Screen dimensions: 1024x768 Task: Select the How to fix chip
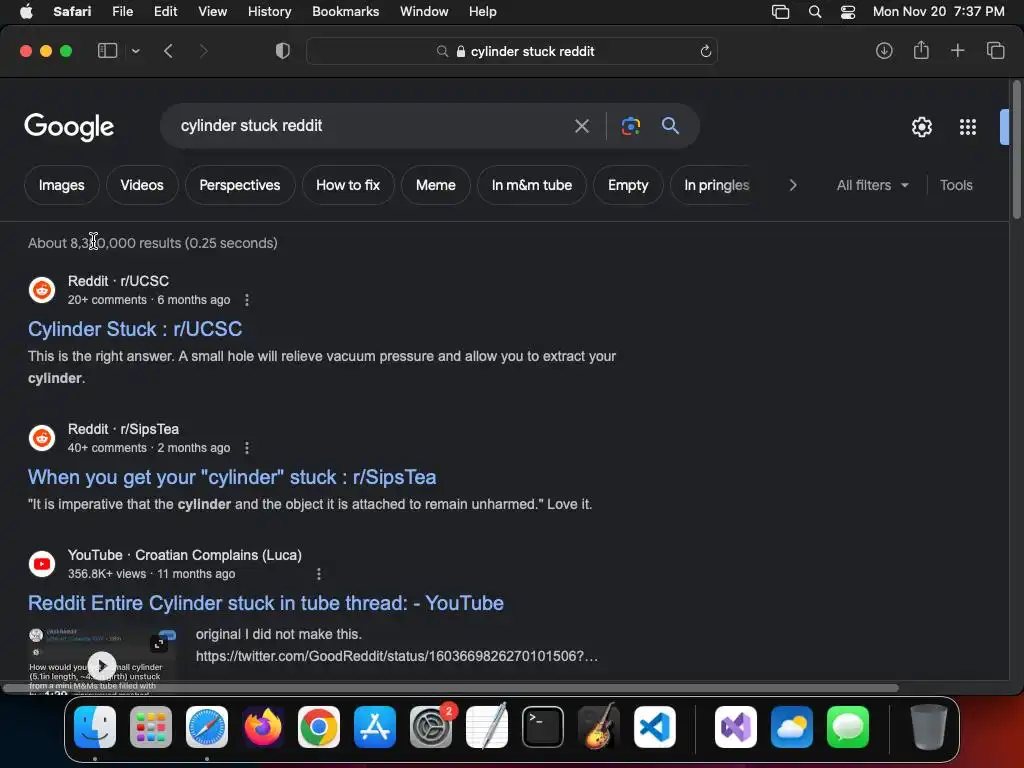(348, 185)
